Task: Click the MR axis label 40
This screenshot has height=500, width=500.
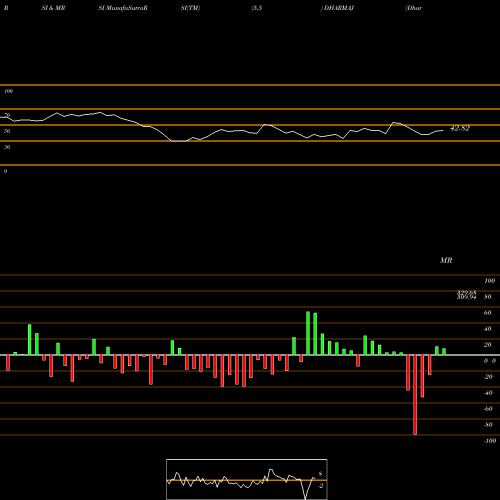Action: (487, 328)
